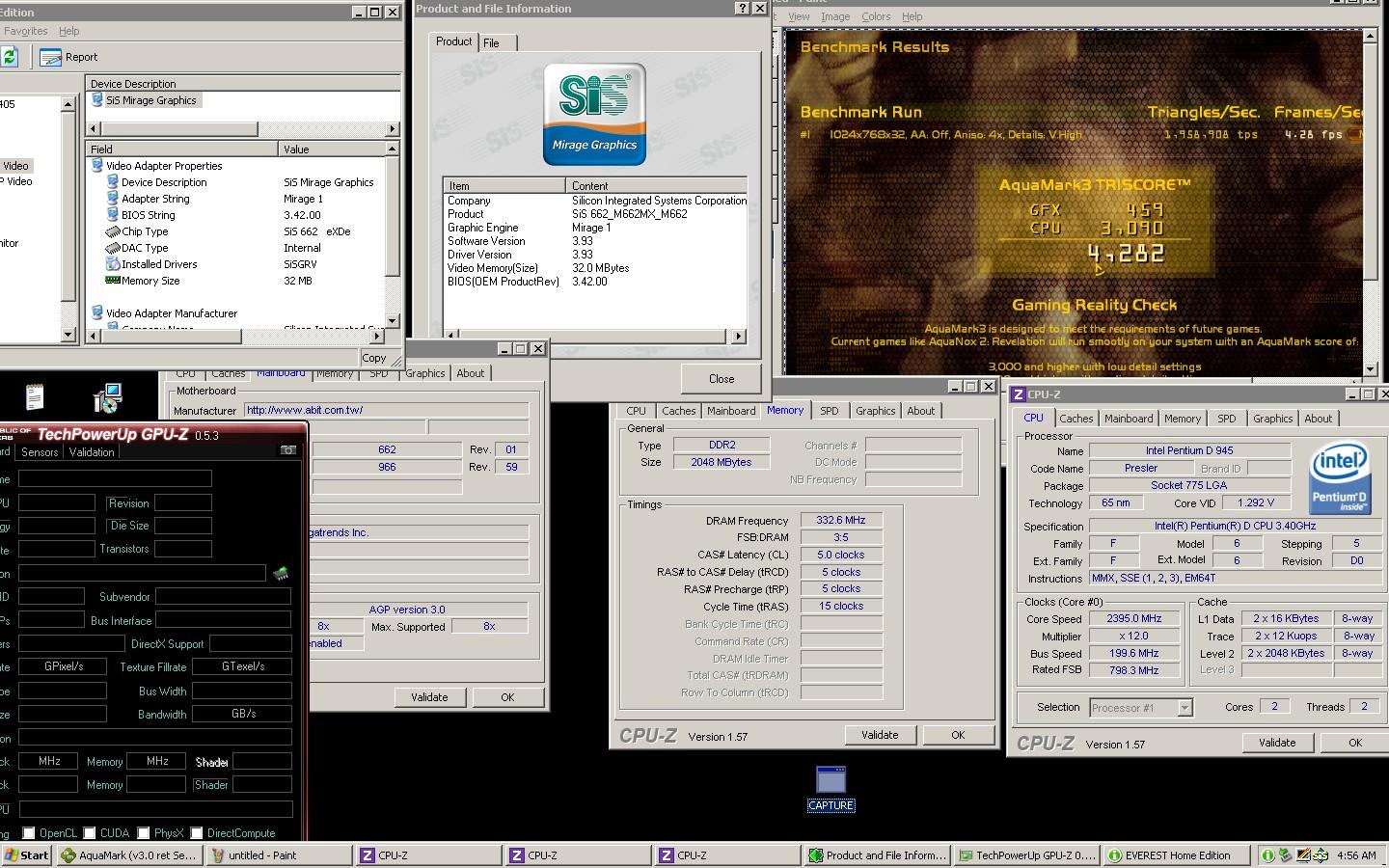1389x868 pixels.
Task: Toggle DirectCompute checkbox in GPU-Z
Action: point(197,833)
